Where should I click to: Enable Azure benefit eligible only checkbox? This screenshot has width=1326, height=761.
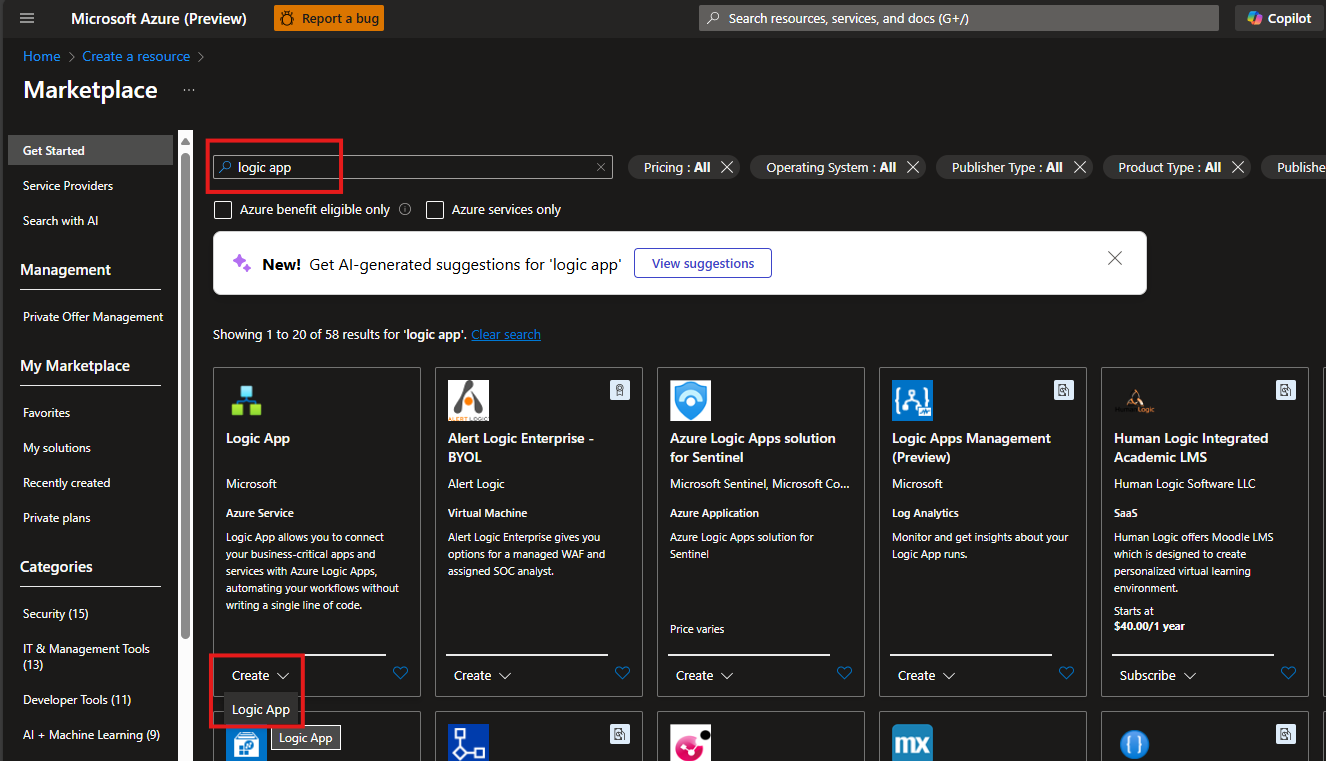point(223,210)
